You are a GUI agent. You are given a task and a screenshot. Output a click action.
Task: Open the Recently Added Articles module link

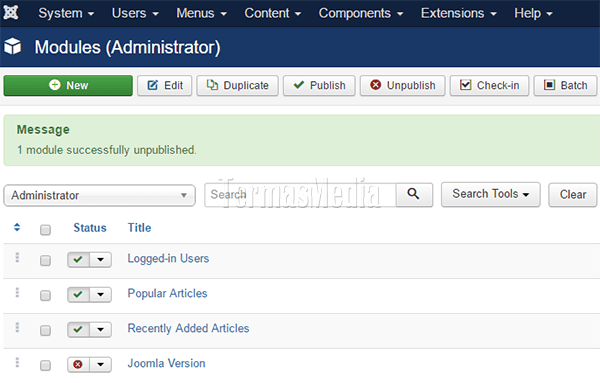188,328
